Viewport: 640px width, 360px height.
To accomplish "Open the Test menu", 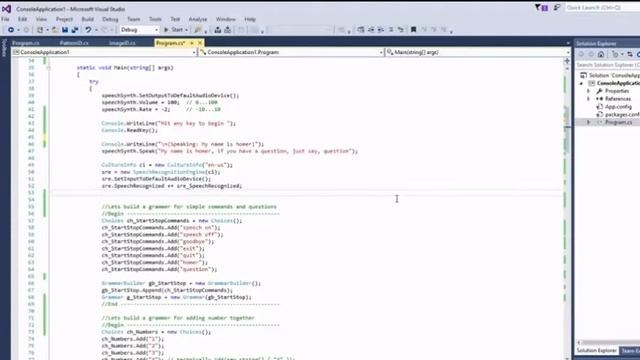I will tap(175, 19).
